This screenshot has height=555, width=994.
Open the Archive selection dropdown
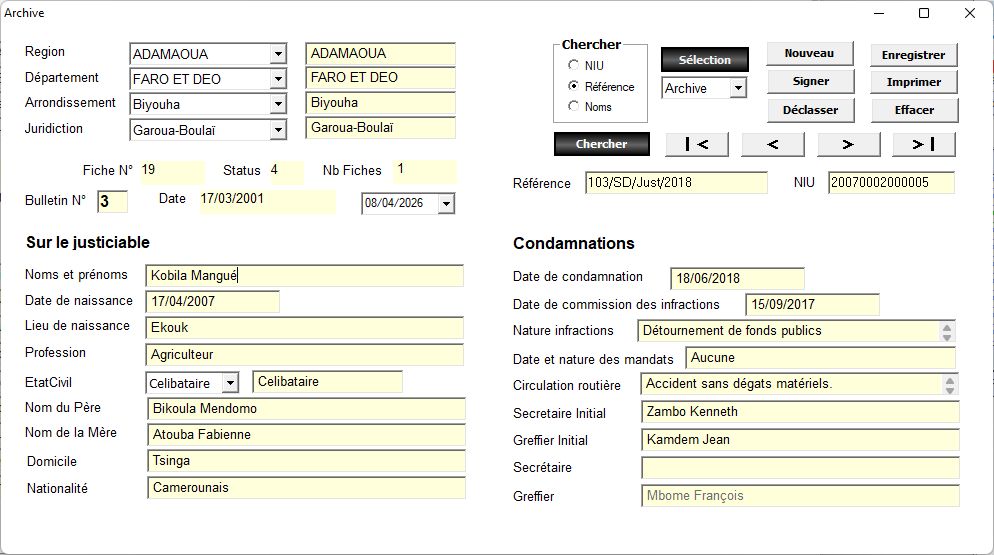(x=737, y=89)
